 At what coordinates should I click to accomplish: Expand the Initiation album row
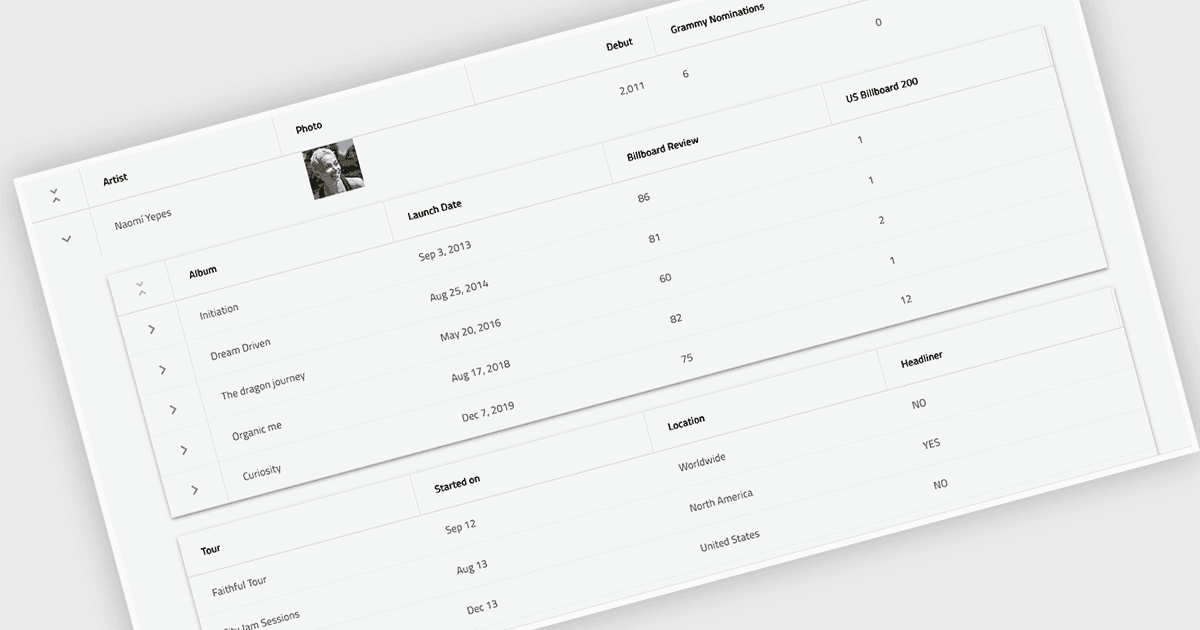tap(152, 329)
